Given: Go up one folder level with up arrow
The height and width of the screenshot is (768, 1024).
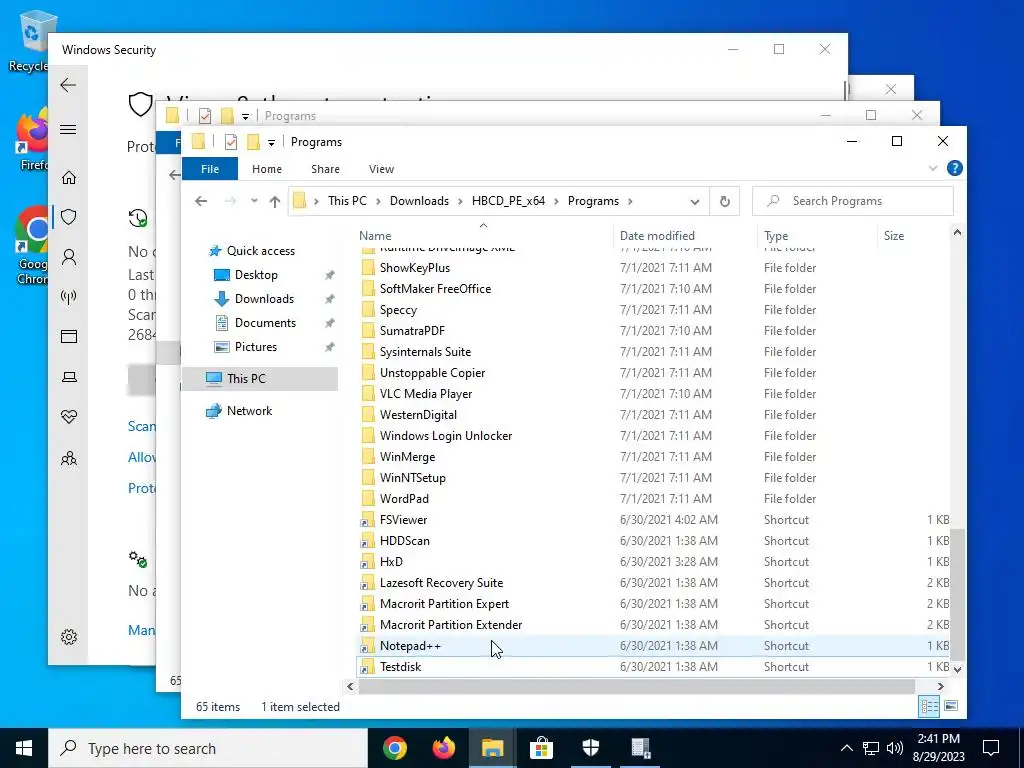Looking at the screenshot, I should (x=275, y=201).
